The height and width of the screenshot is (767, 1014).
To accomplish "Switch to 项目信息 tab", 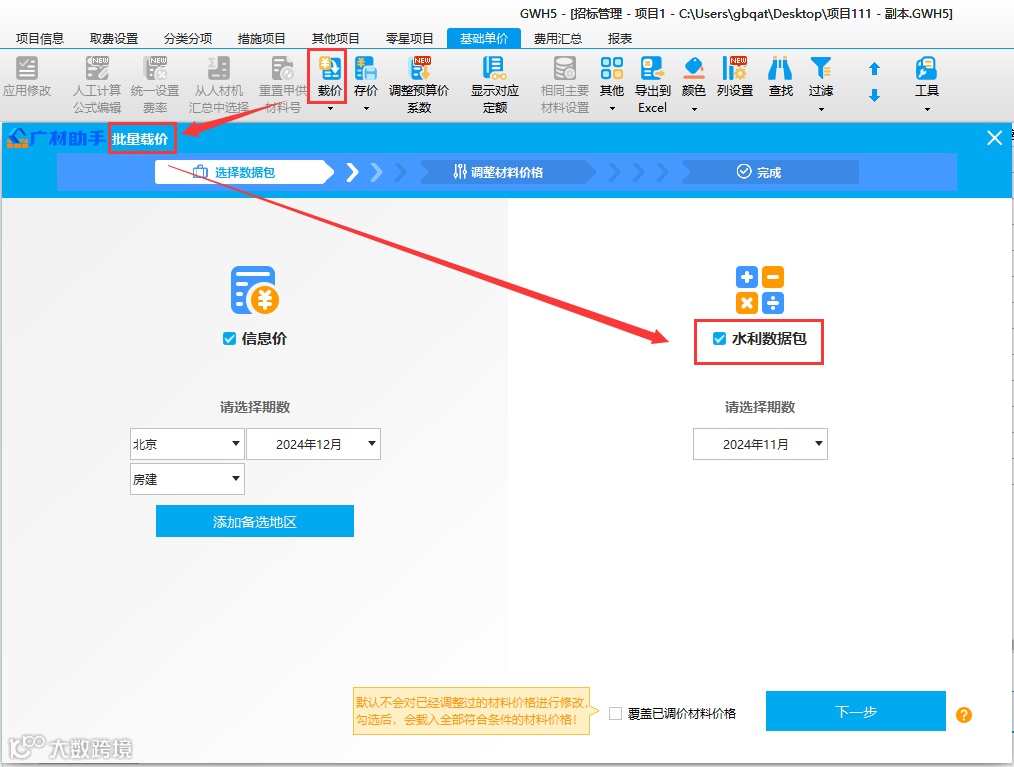I will [40, 39].
